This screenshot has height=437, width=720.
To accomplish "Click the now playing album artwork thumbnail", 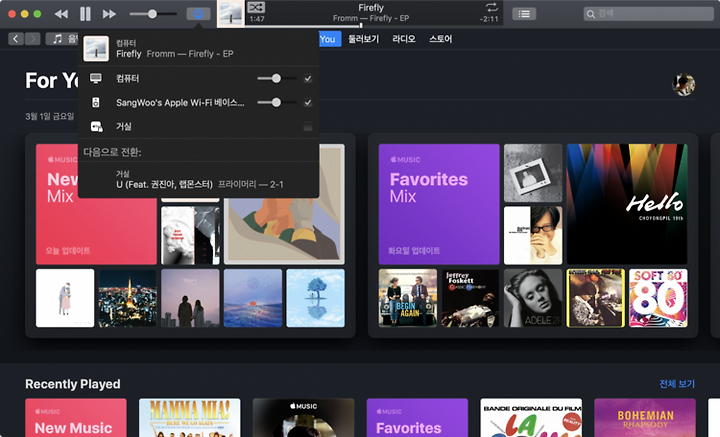I will pos(231,14).
